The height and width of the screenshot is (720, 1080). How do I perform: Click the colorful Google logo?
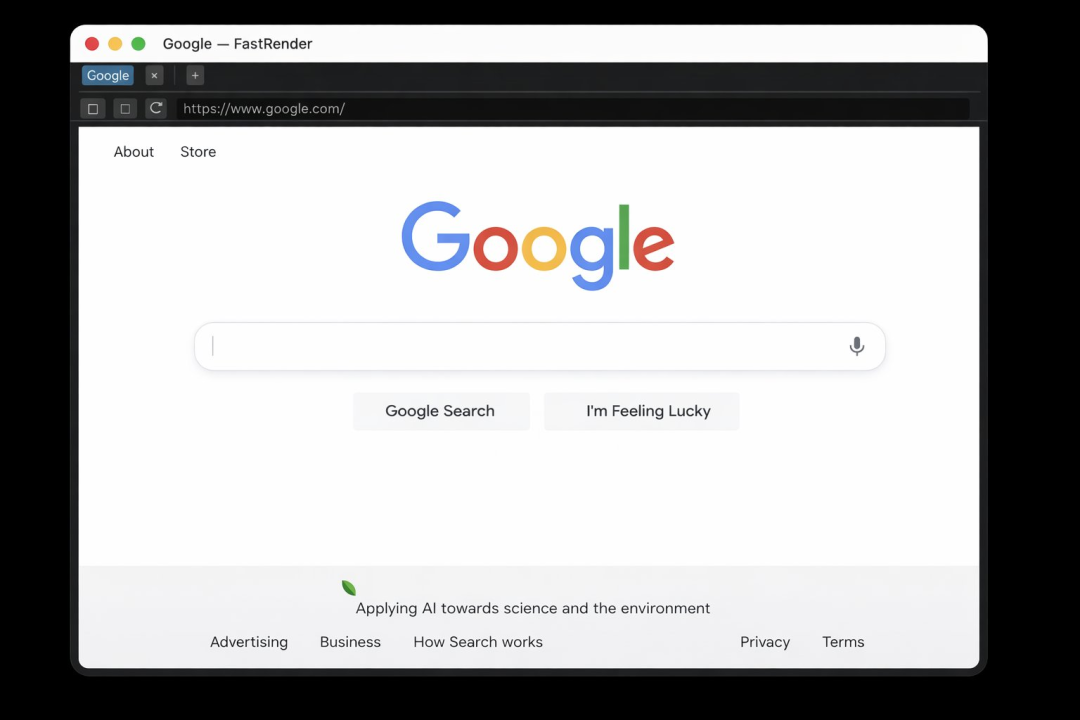(x=538, y=245)
